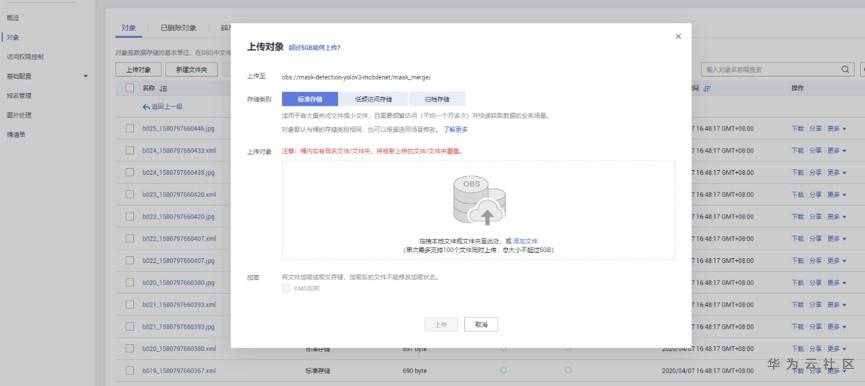Open file b023 jpg name link
The height and width of the screenshot is (386, 865).
coord(178,216)
